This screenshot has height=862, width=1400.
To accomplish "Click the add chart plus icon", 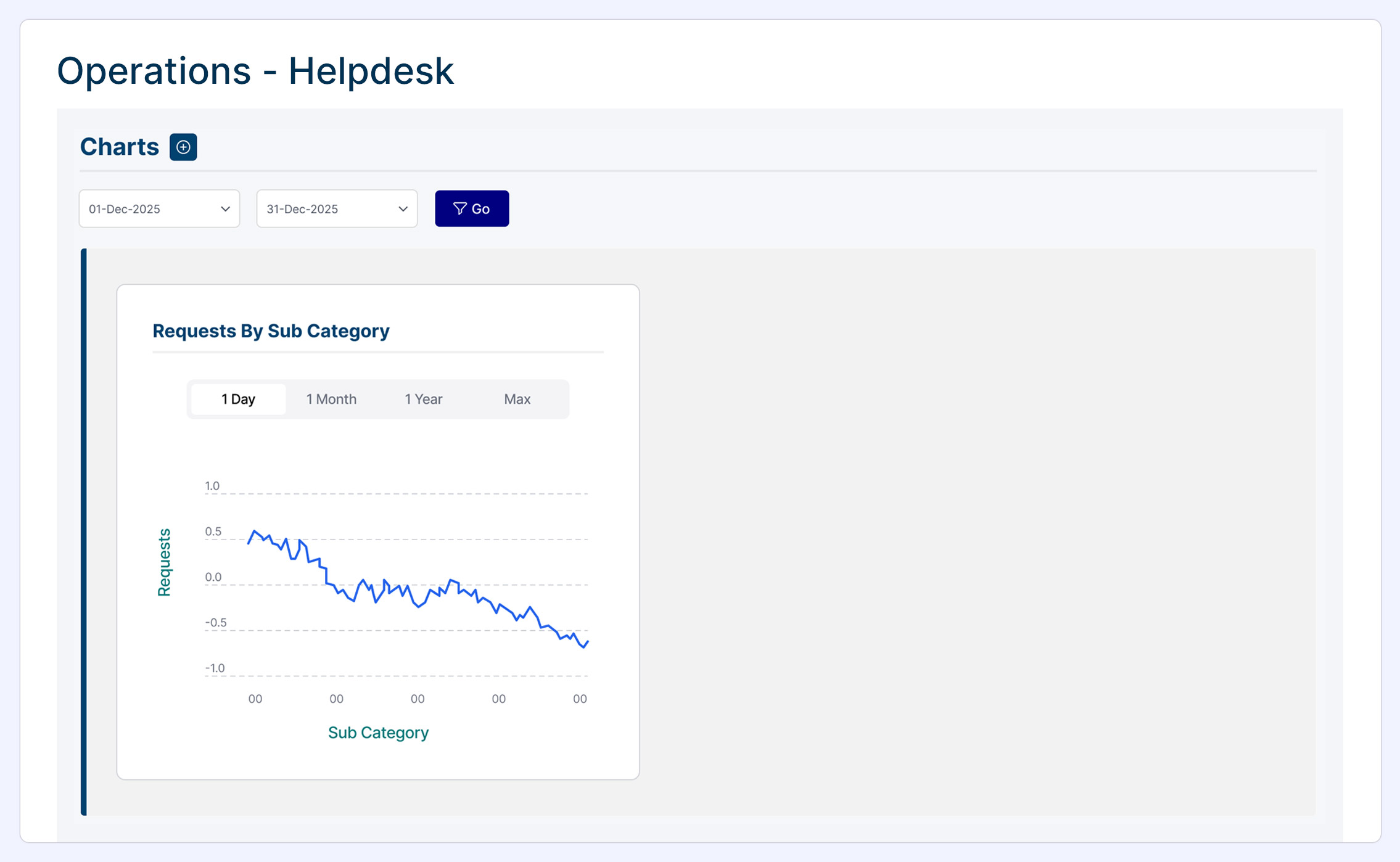I will click(x=183, y=147).
